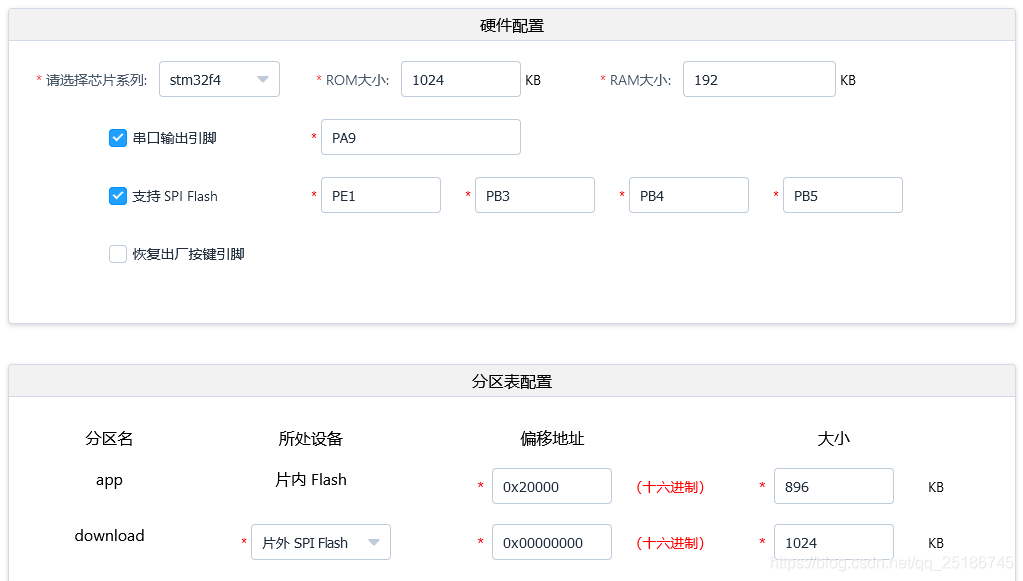The image size is (1023, 581).
Task: Toggle the 串口输出引脚 checkbox
Action: click(117, 138)
